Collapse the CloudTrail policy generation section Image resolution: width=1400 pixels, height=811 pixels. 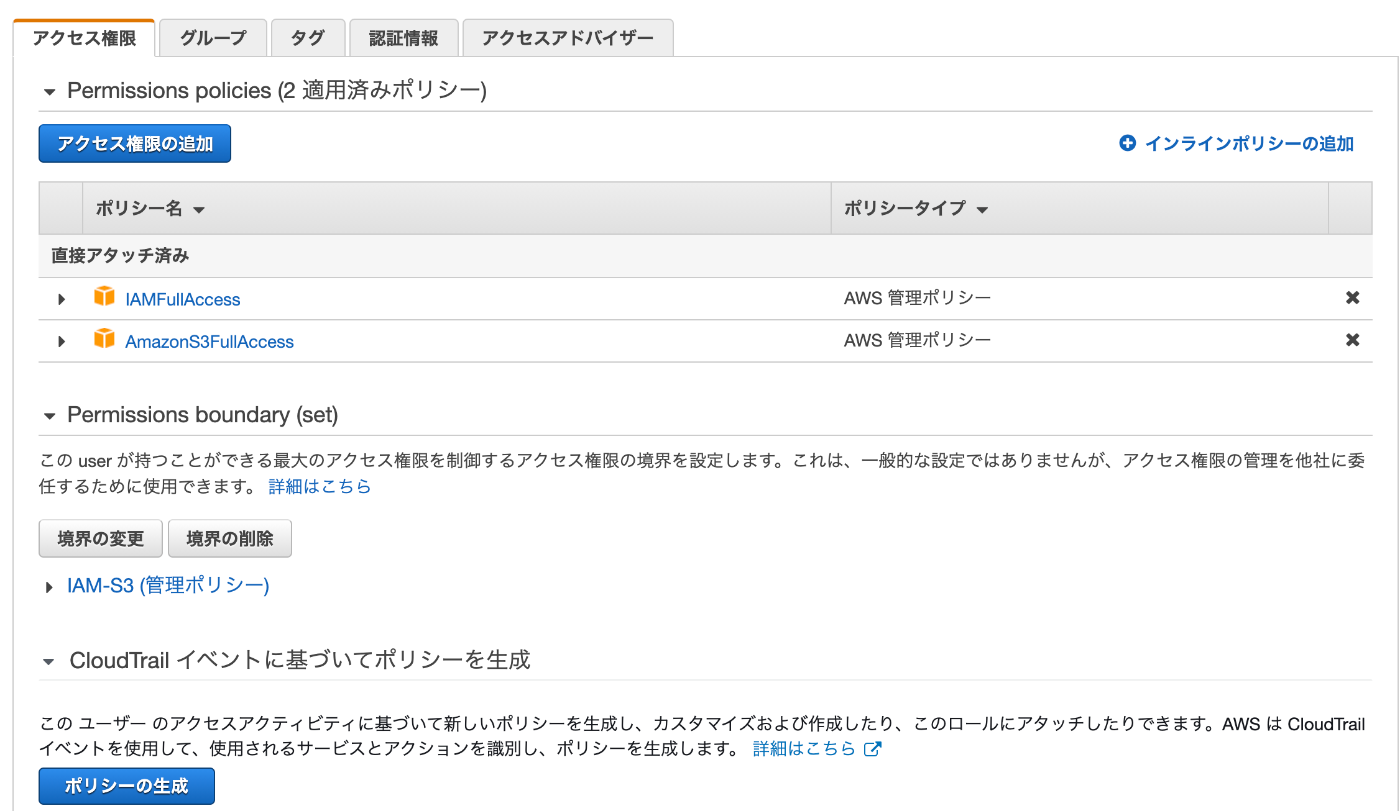pos(49,661)
